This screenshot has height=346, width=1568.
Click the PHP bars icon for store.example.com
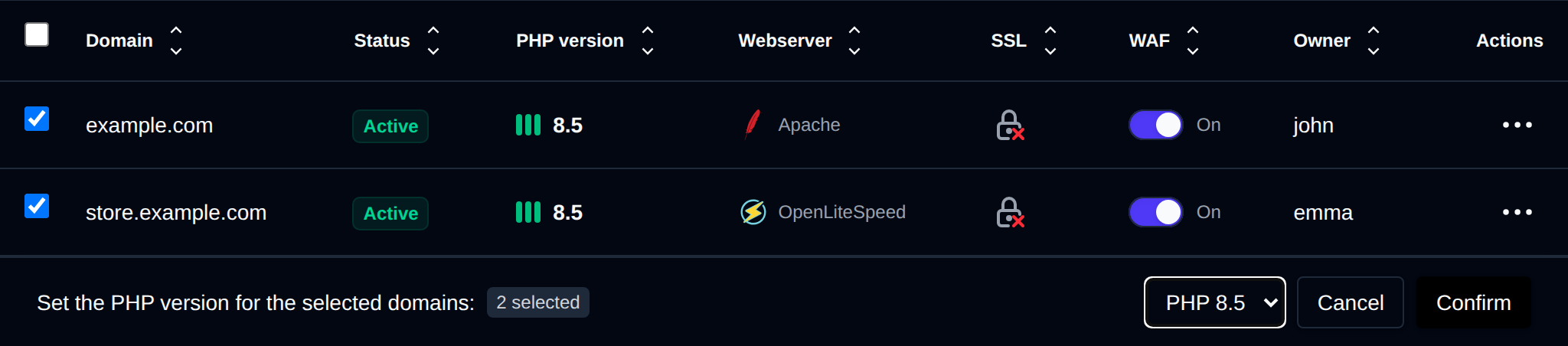click(528, 212)
